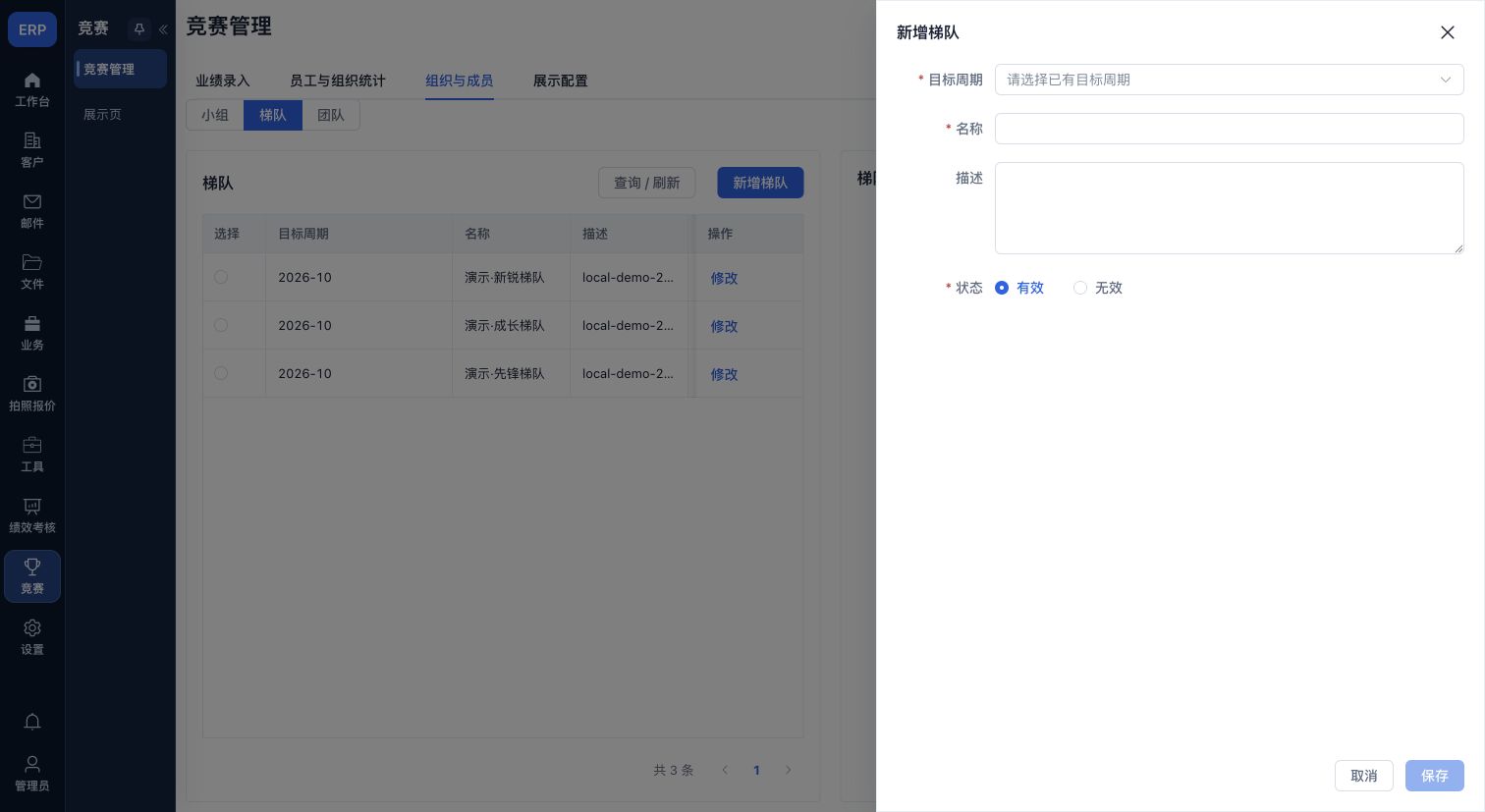This screenshot has height=812, width=1485.
Task: Click the 查询 / 刷新 button
Action: [647, 183]
